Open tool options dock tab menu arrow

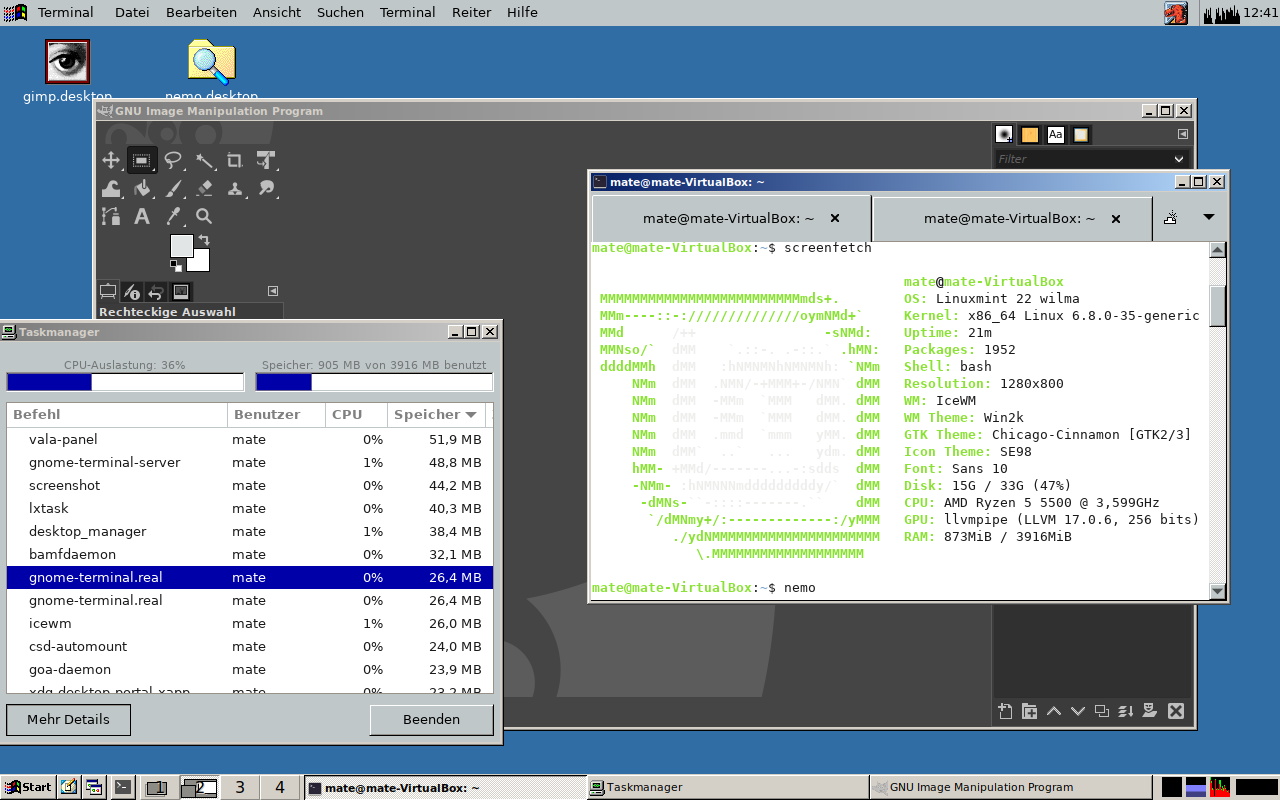pyautogui.click(x=273, y=291)
